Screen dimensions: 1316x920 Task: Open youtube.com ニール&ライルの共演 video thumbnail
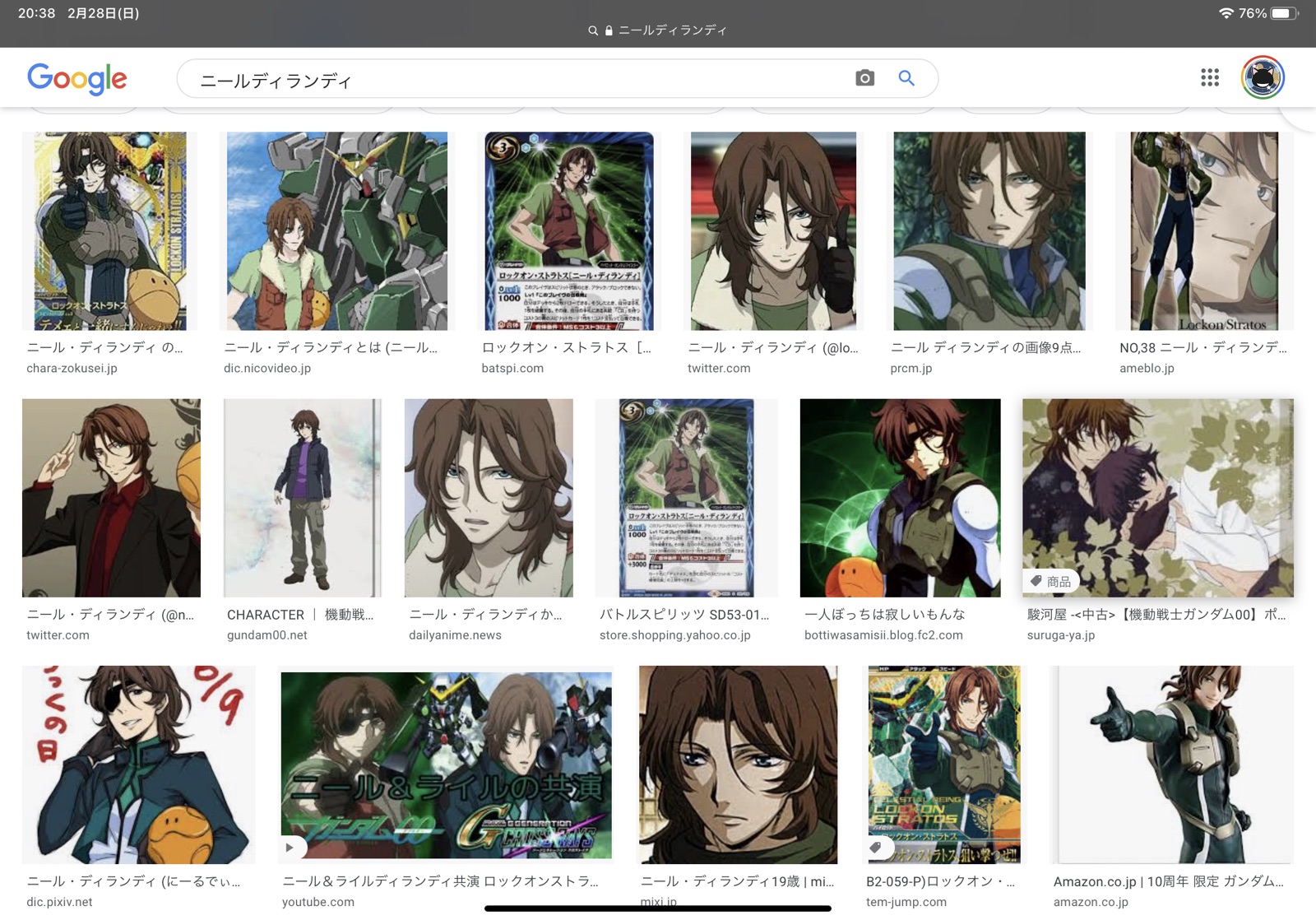click(447, 764)
